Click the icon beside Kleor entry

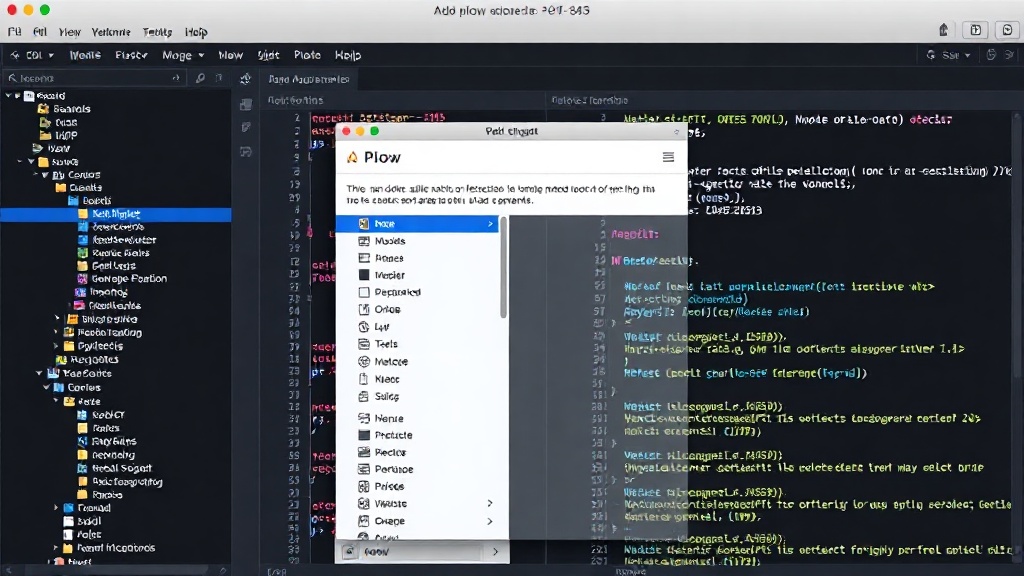(x=364, y=379)
